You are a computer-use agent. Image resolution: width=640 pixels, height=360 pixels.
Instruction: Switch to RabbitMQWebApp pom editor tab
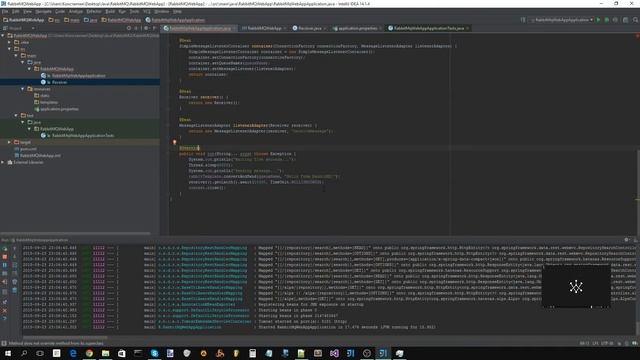pos(264,28)
